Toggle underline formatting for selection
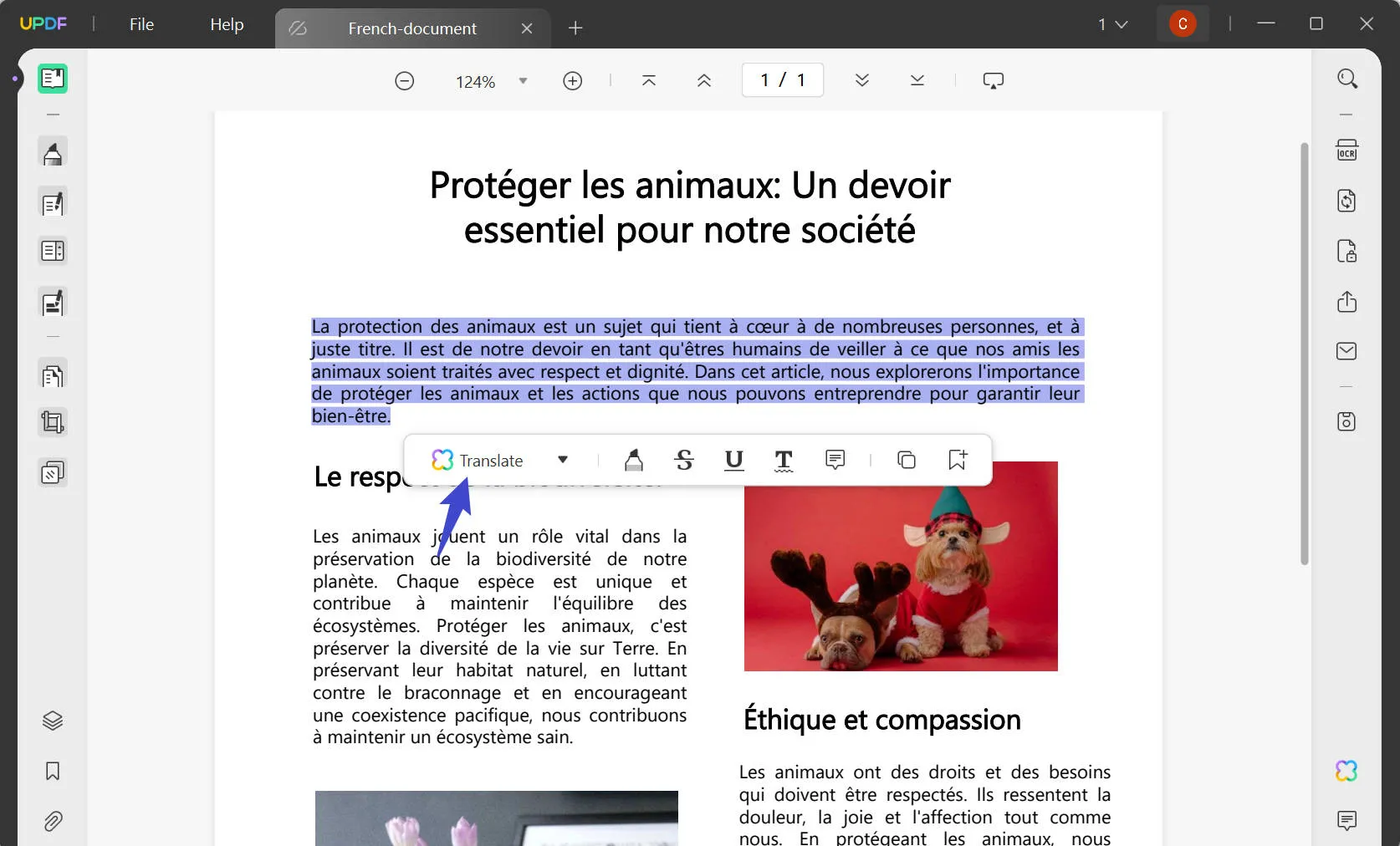1400x846 pixels. pyautogui.click(x=733, y=460)
